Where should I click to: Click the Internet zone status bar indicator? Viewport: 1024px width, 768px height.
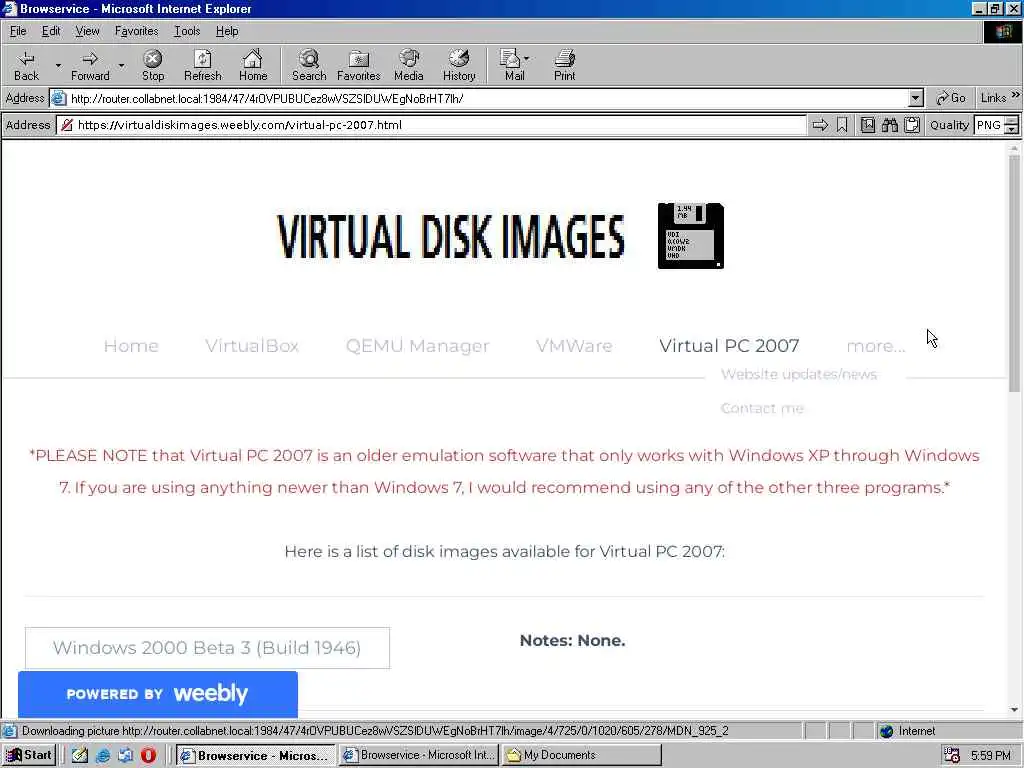coord(908,731)
